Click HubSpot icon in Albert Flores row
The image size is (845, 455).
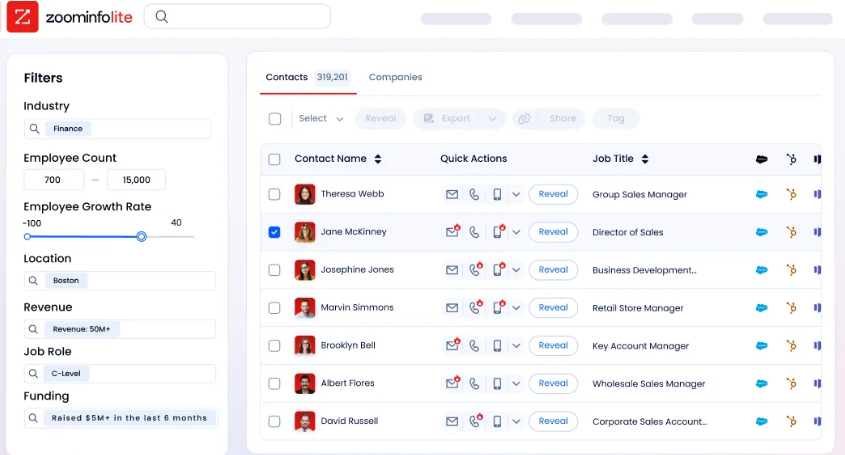click(791, 383)
